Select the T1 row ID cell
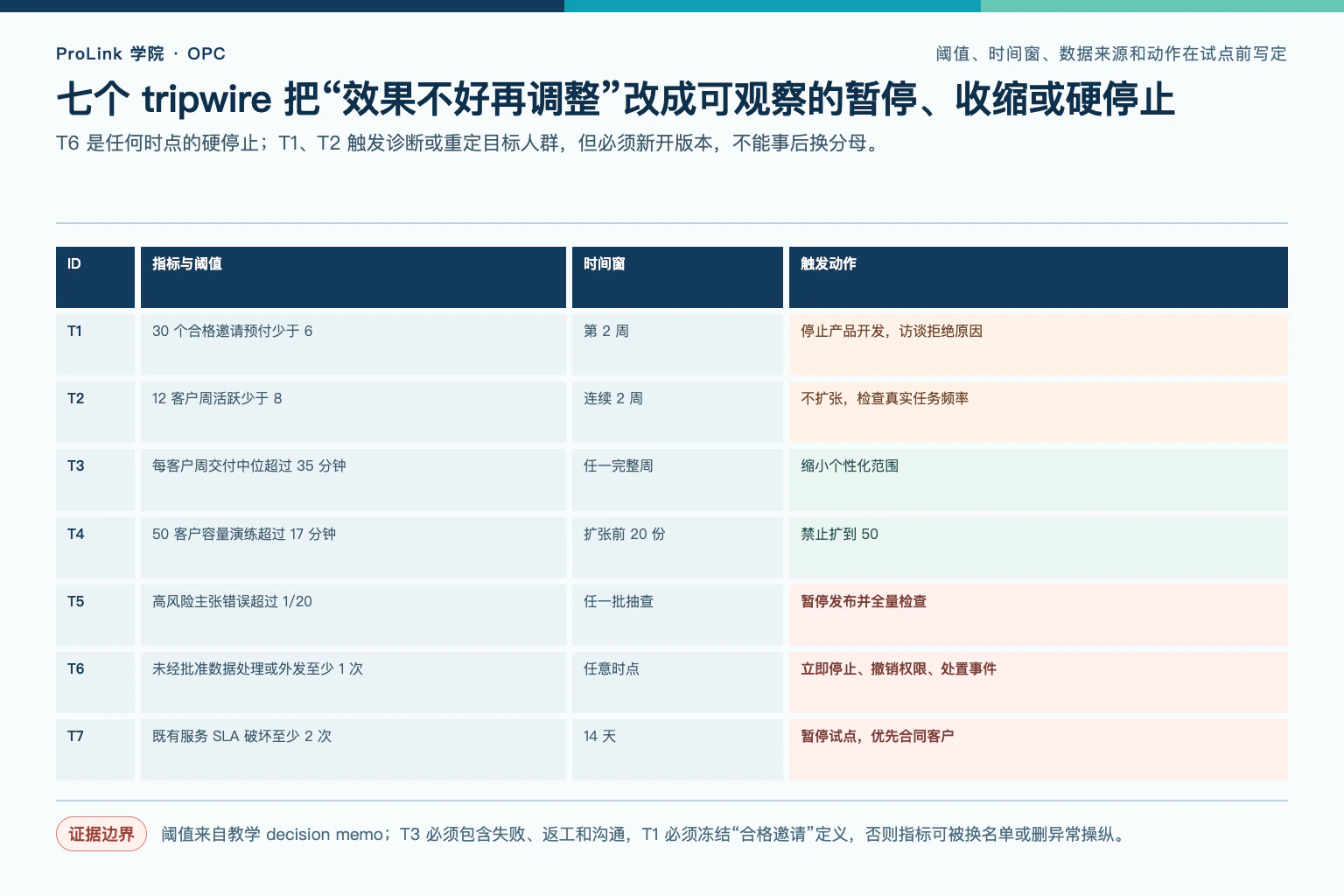1344x896 pixels. tap(95, 345)
